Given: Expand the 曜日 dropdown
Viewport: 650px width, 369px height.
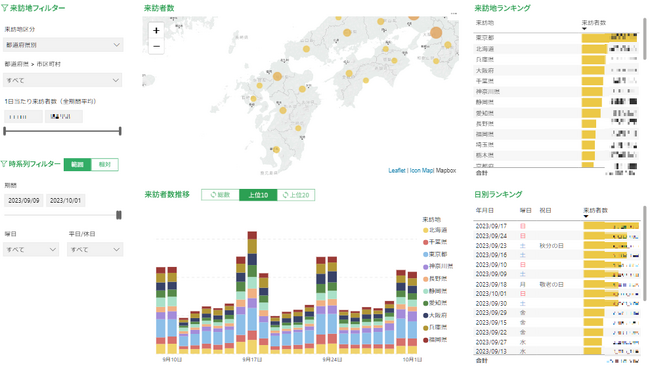Looking at the screenshot, I should (x=31, y=250).
